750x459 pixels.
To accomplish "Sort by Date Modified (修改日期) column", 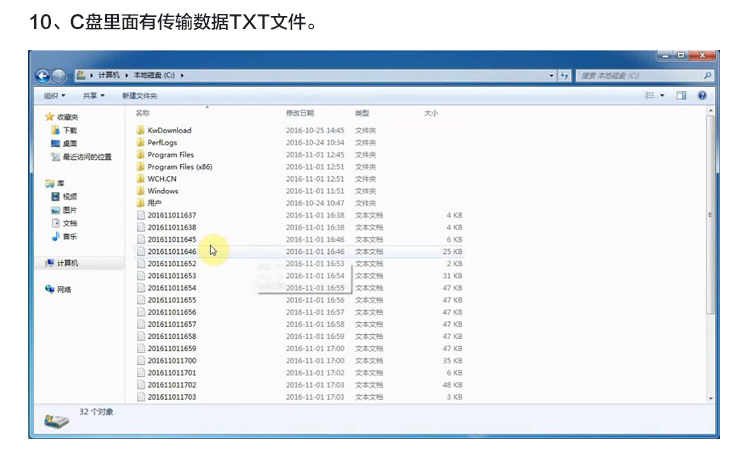I will (x=300, y=113).
